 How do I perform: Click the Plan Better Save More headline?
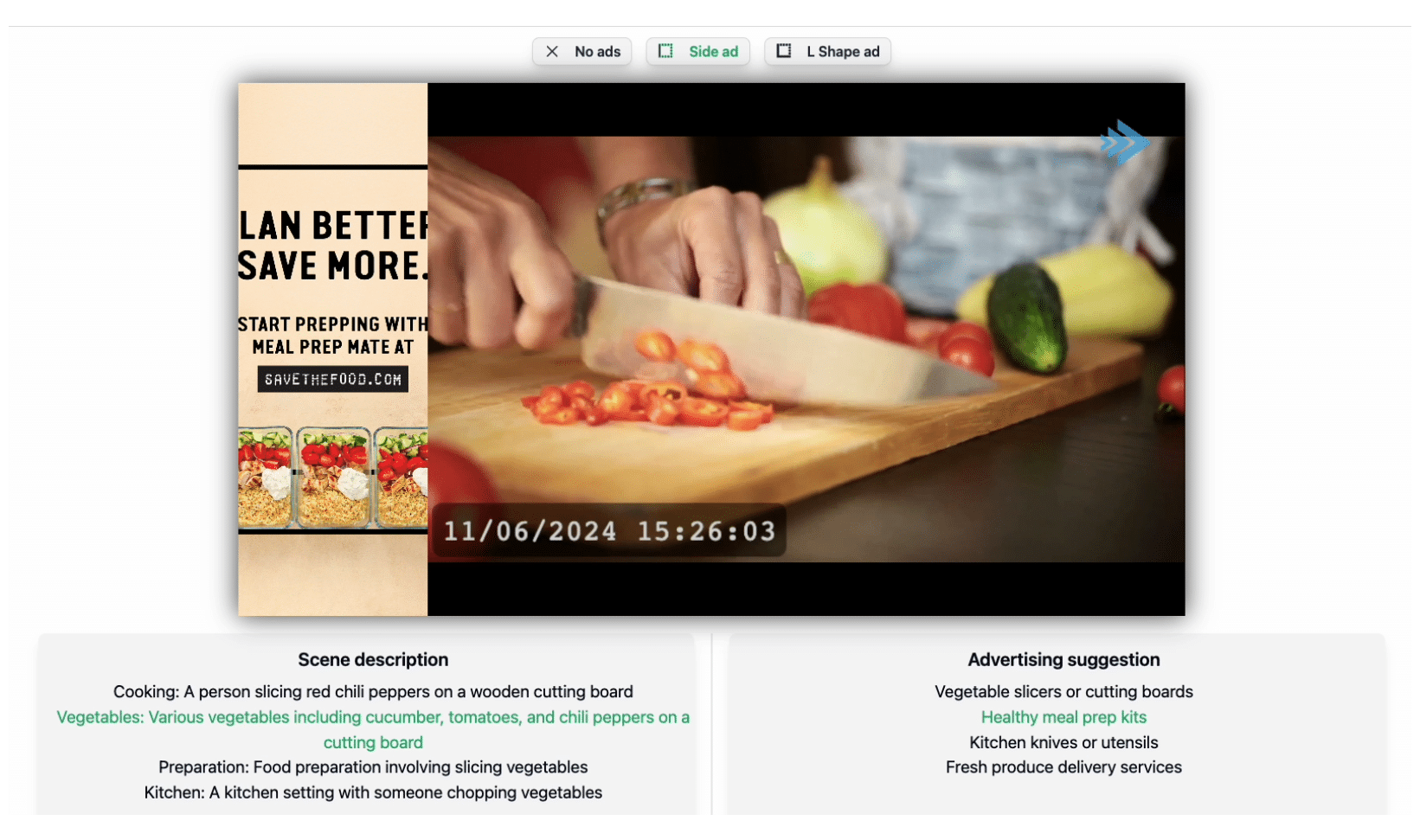pyautogui.click(x=333, y=246)
